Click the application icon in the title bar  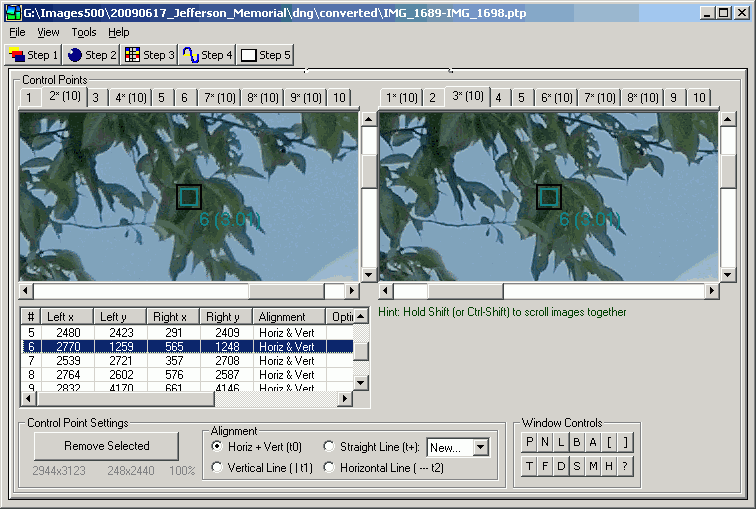point(14,13)
